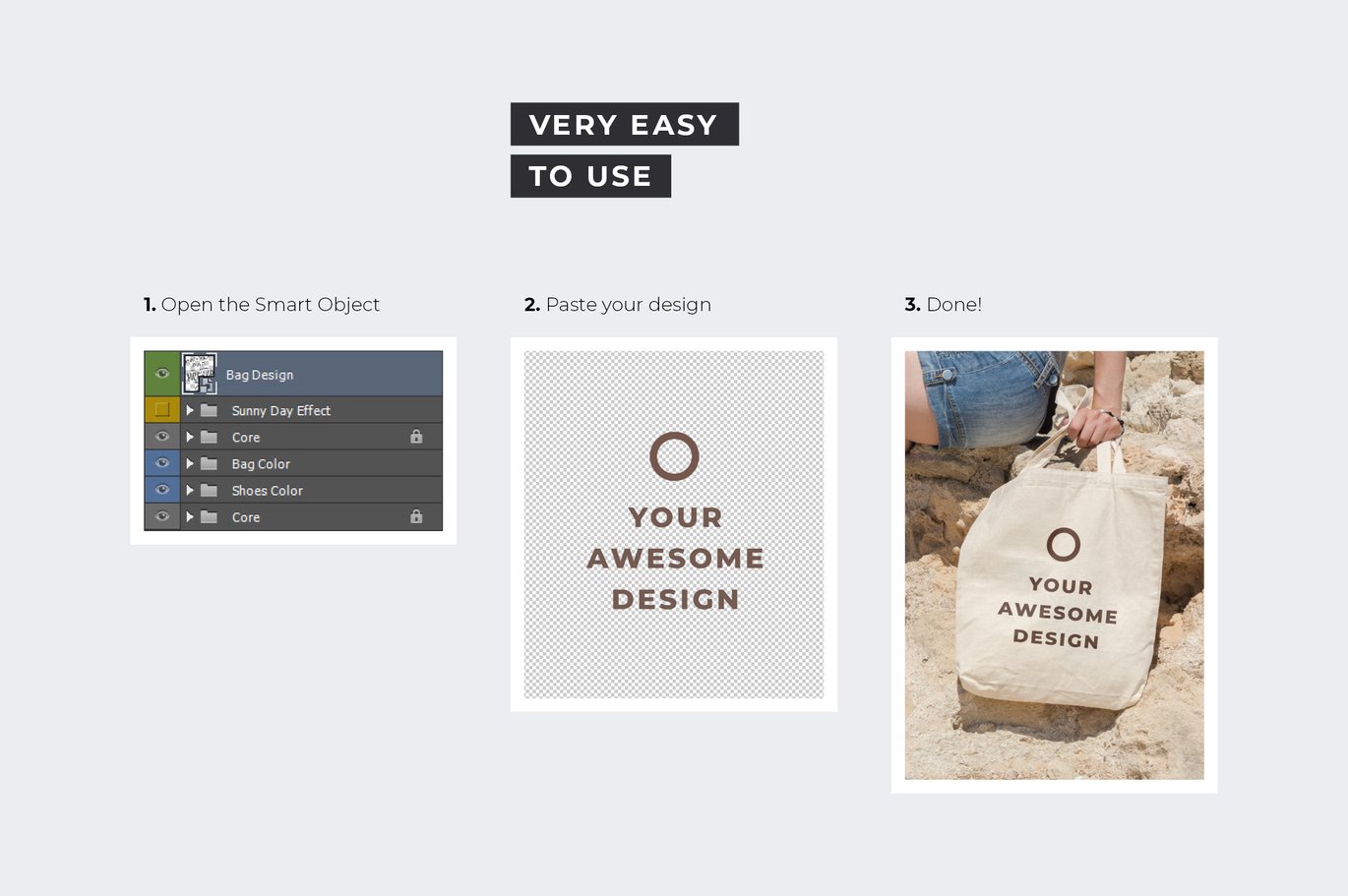Click the Shoes Color folder icon

[210, 490]
